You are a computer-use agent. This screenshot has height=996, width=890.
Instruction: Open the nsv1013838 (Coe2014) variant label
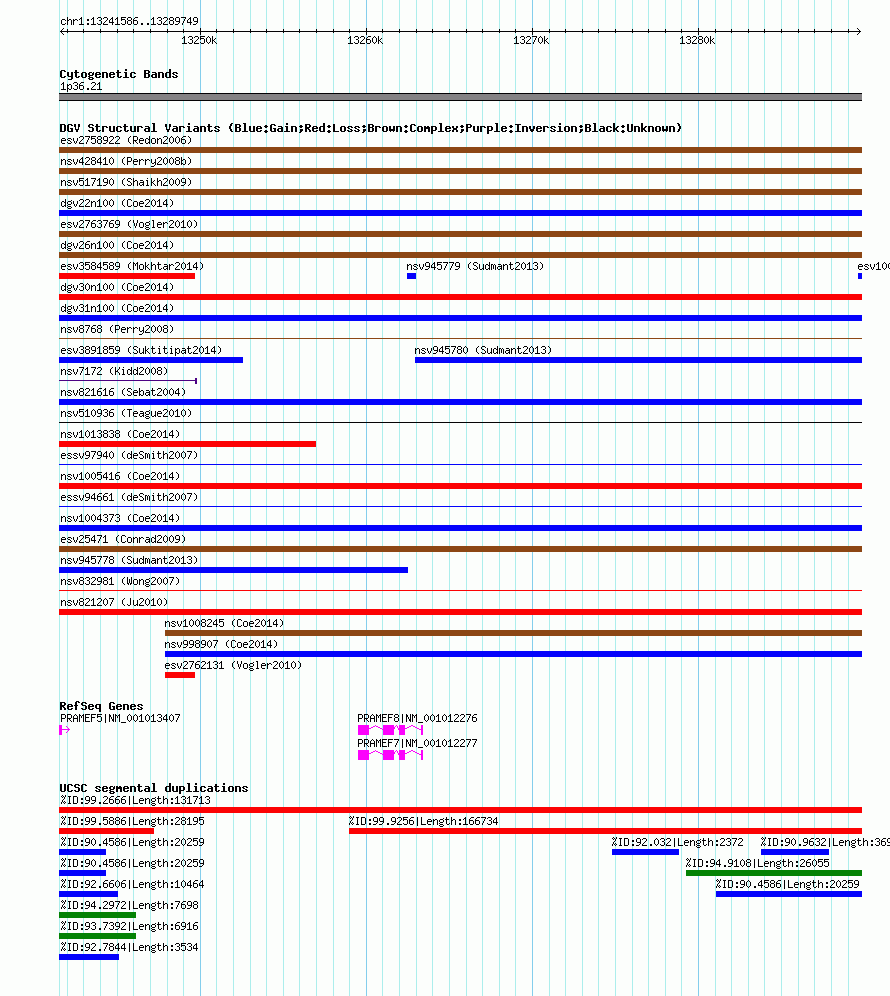tap(120, 434)
